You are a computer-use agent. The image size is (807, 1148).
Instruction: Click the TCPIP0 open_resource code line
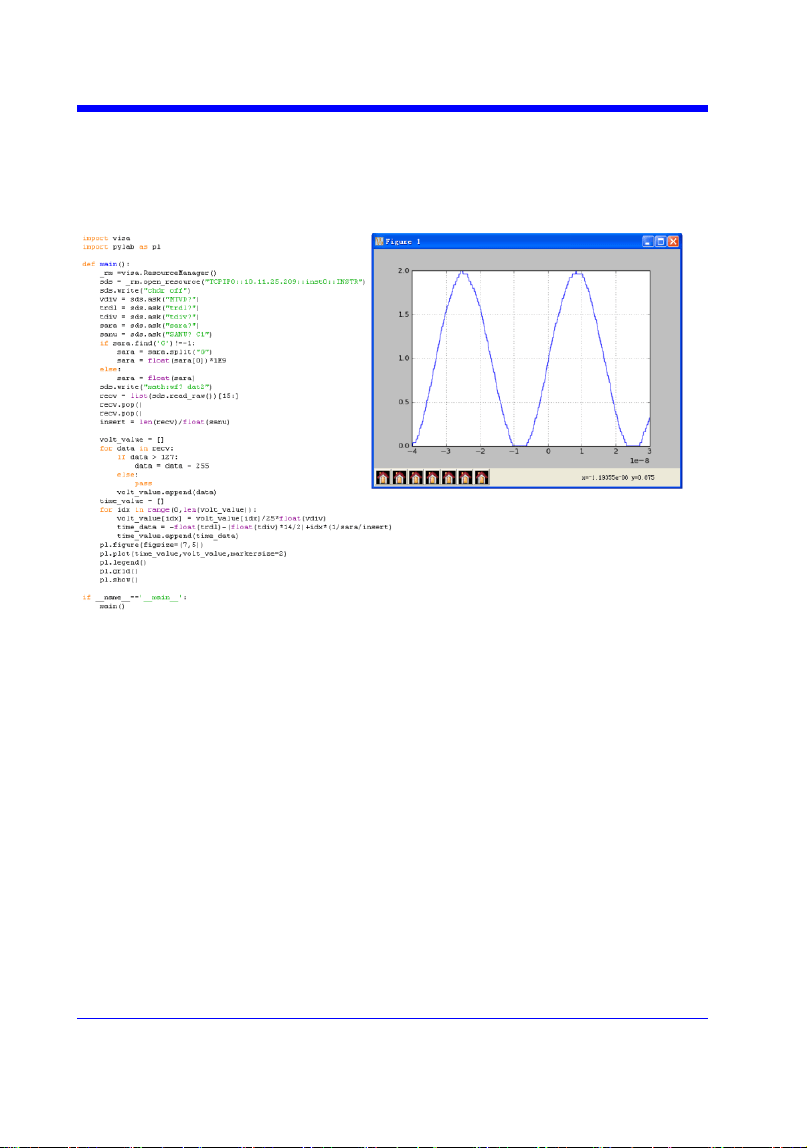(233, 281)
